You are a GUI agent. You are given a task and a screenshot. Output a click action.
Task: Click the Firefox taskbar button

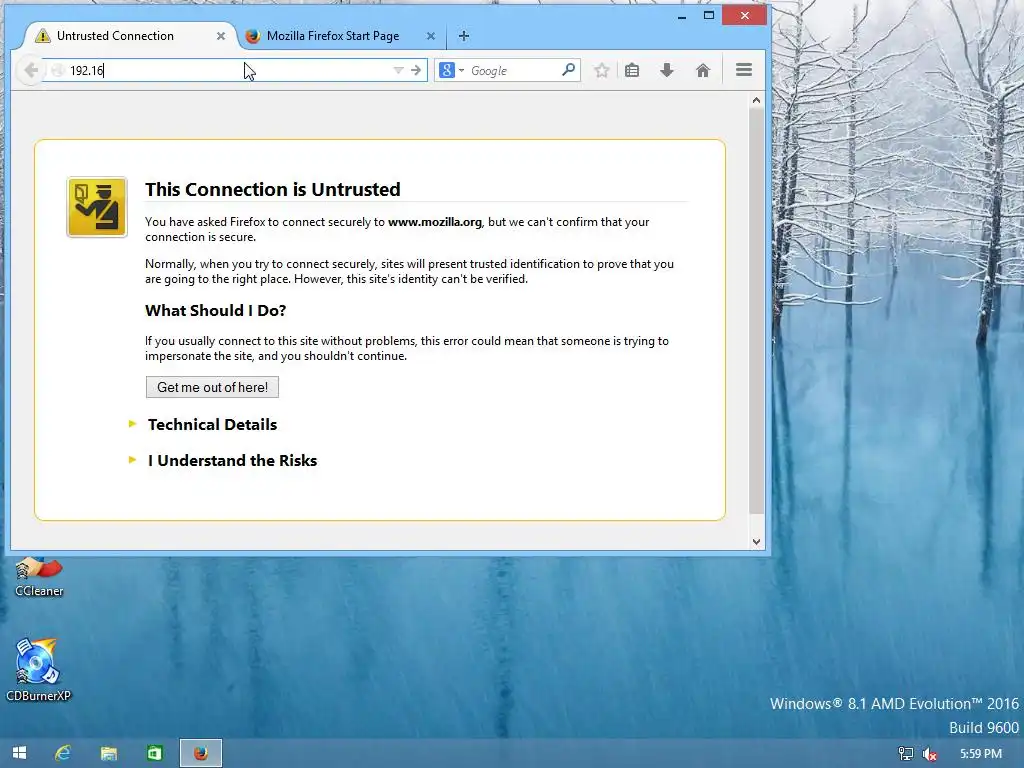pos(200,753)
